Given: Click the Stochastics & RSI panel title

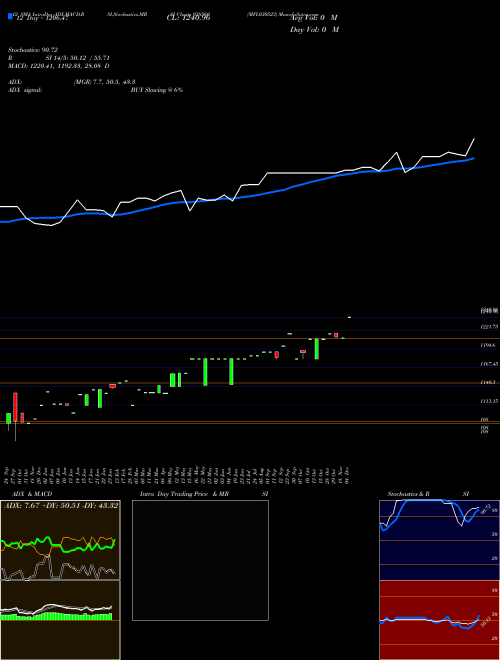Looking at the screenshot, I should (x=428, y=494).
